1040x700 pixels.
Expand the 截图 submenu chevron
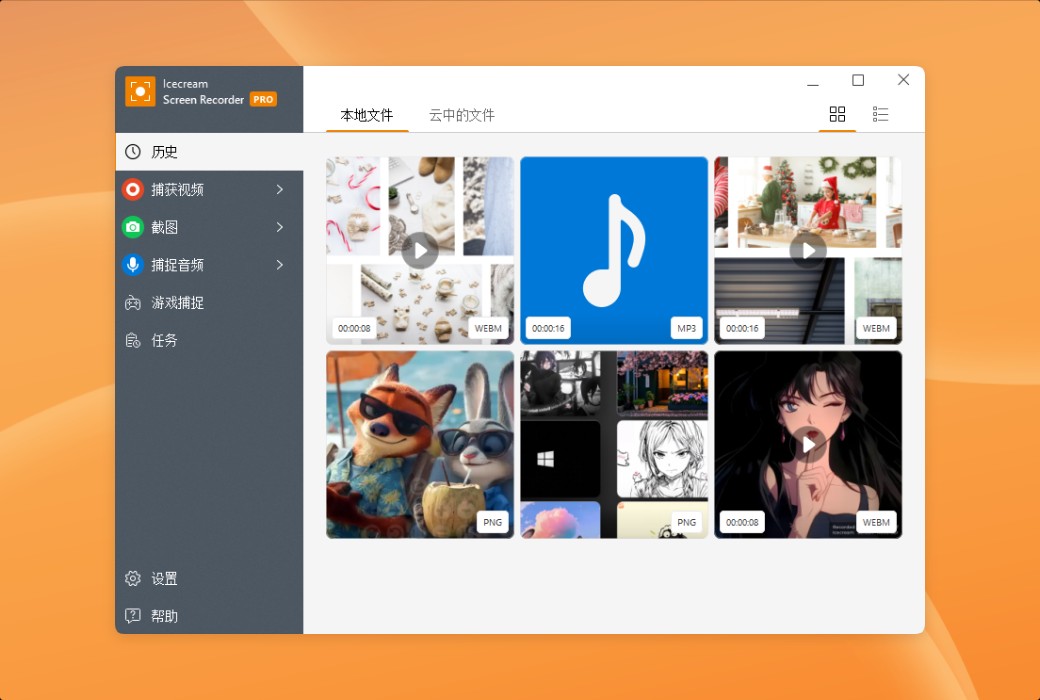tap(281, 227)
